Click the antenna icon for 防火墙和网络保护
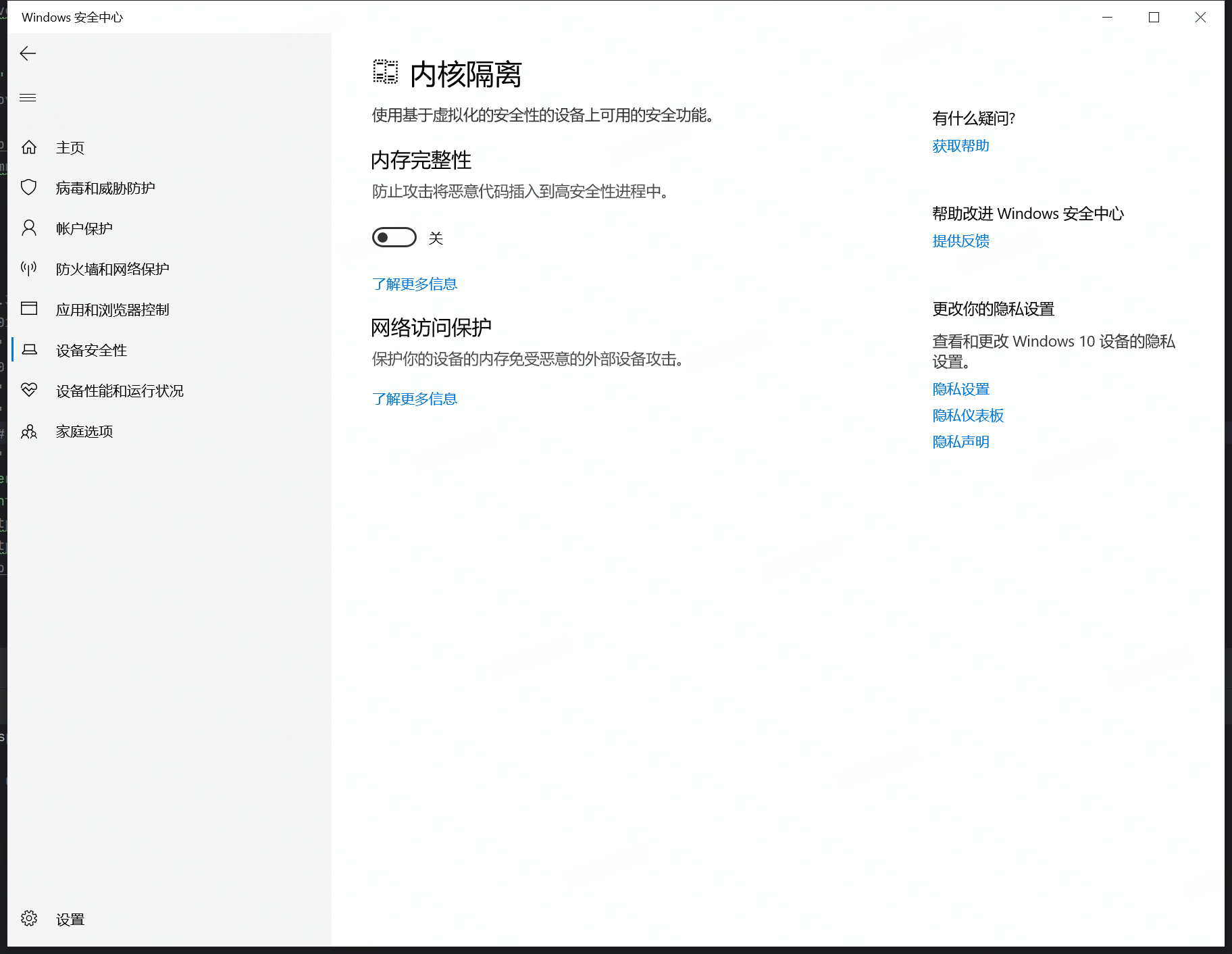 tap(29, 268)
